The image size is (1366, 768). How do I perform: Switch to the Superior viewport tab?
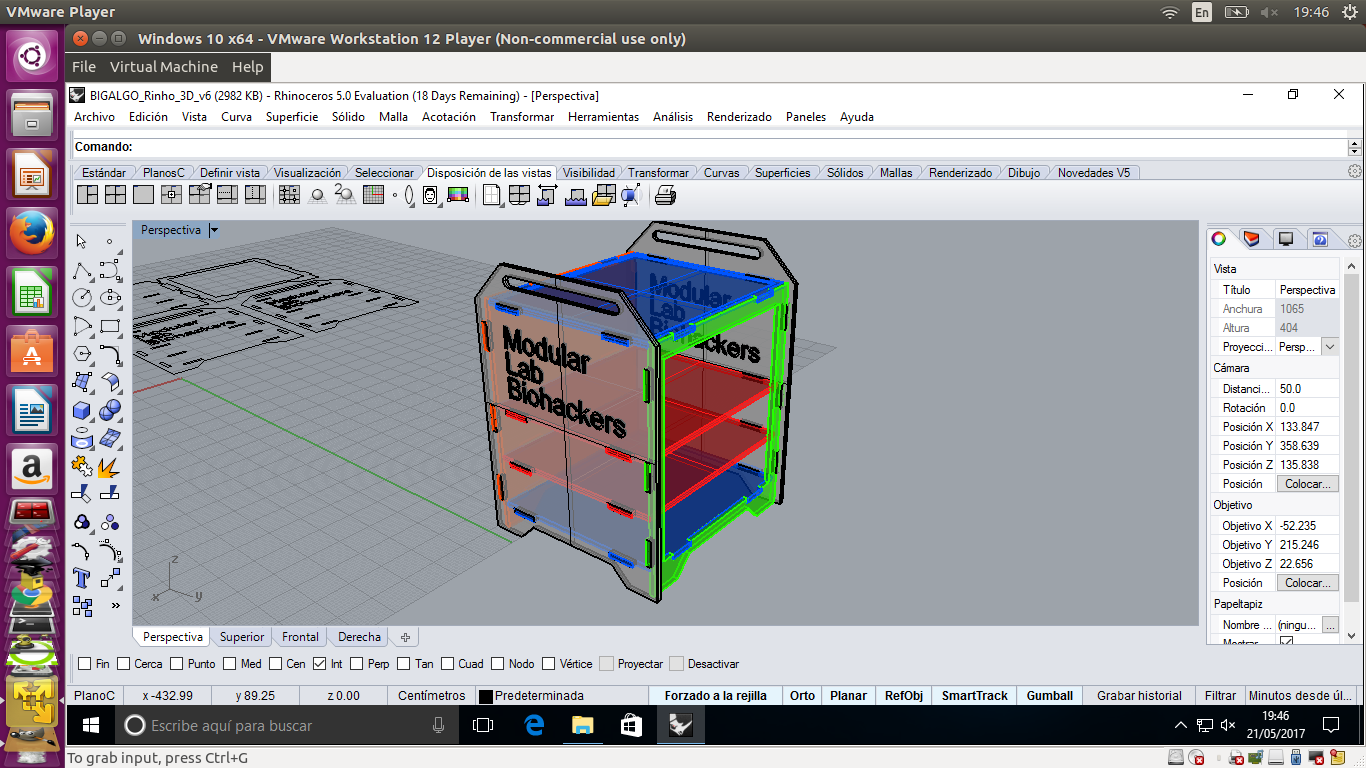click(x=242, y=637)
